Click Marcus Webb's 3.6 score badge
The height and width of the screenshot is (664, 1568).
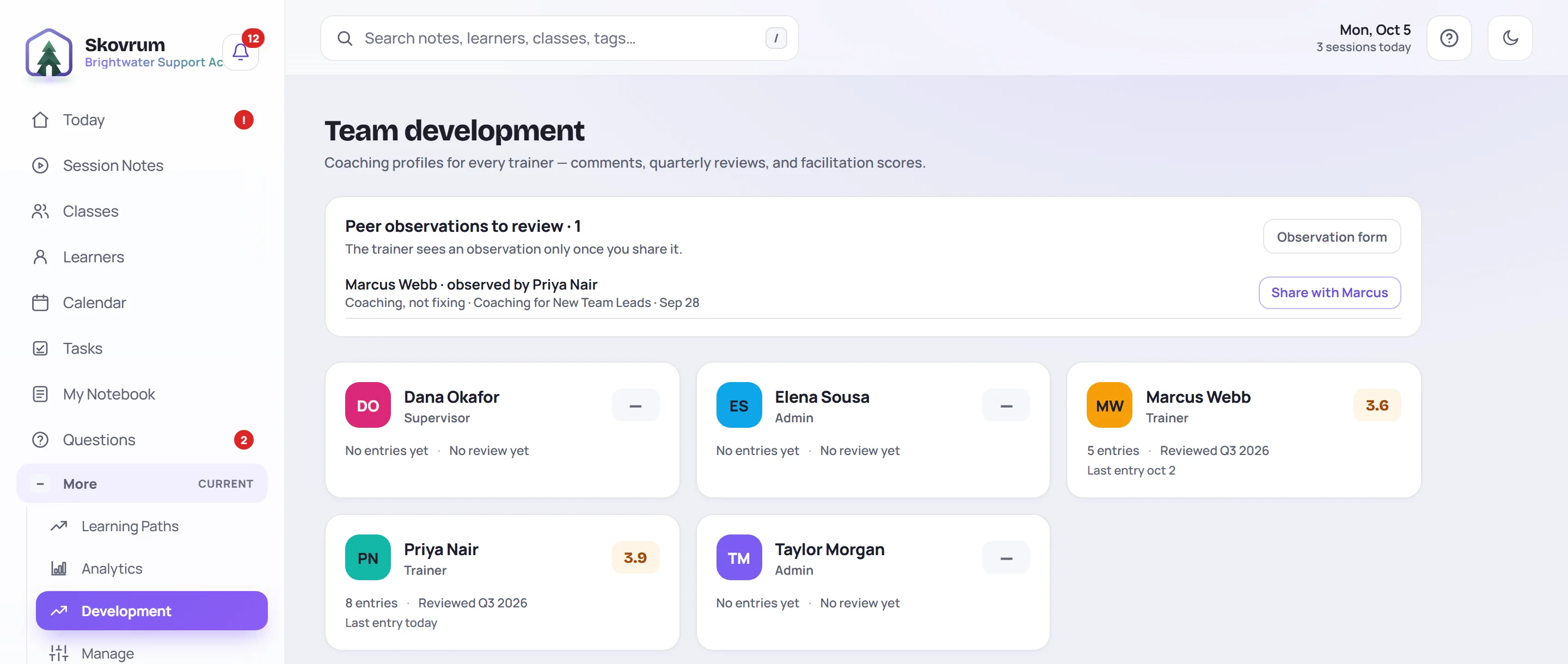(1376, 405)
